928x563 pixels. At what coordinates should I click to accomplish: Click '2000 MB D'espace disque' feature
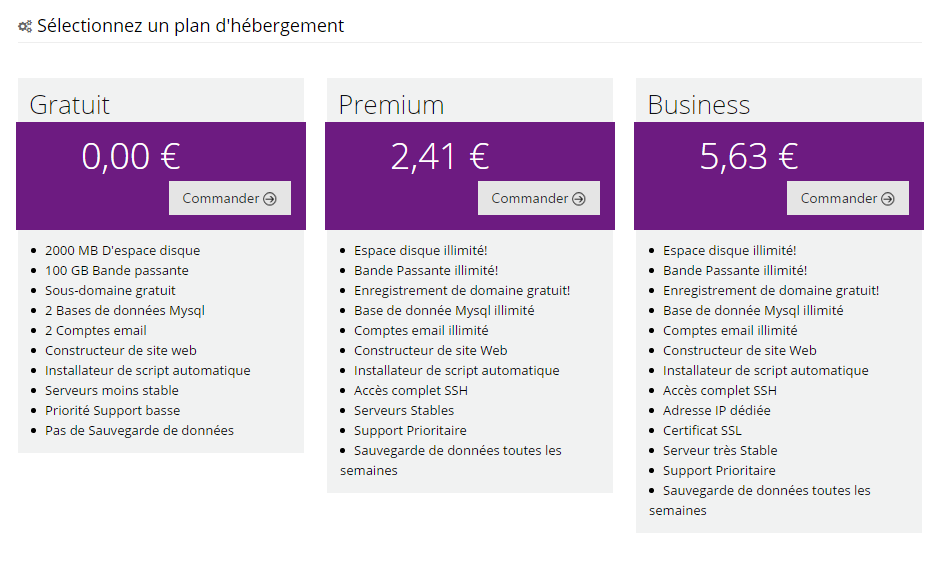click(123, 250)
